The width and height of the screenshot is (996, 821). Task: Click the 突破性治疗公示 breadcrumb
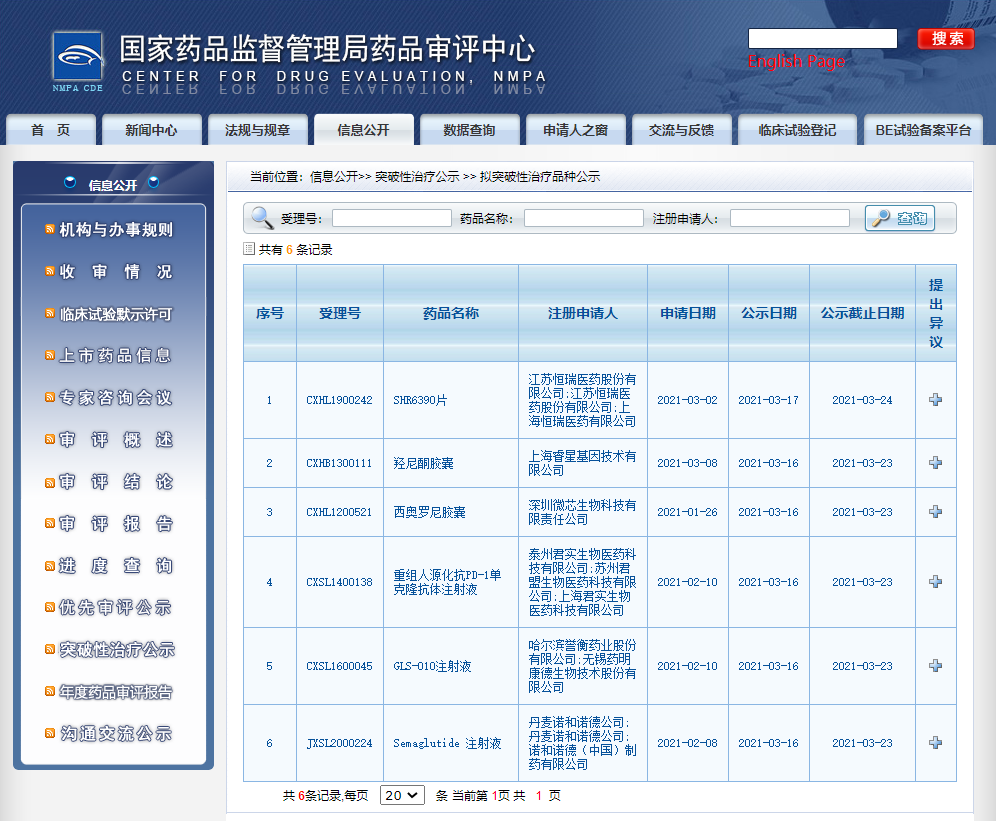[417, 177]
